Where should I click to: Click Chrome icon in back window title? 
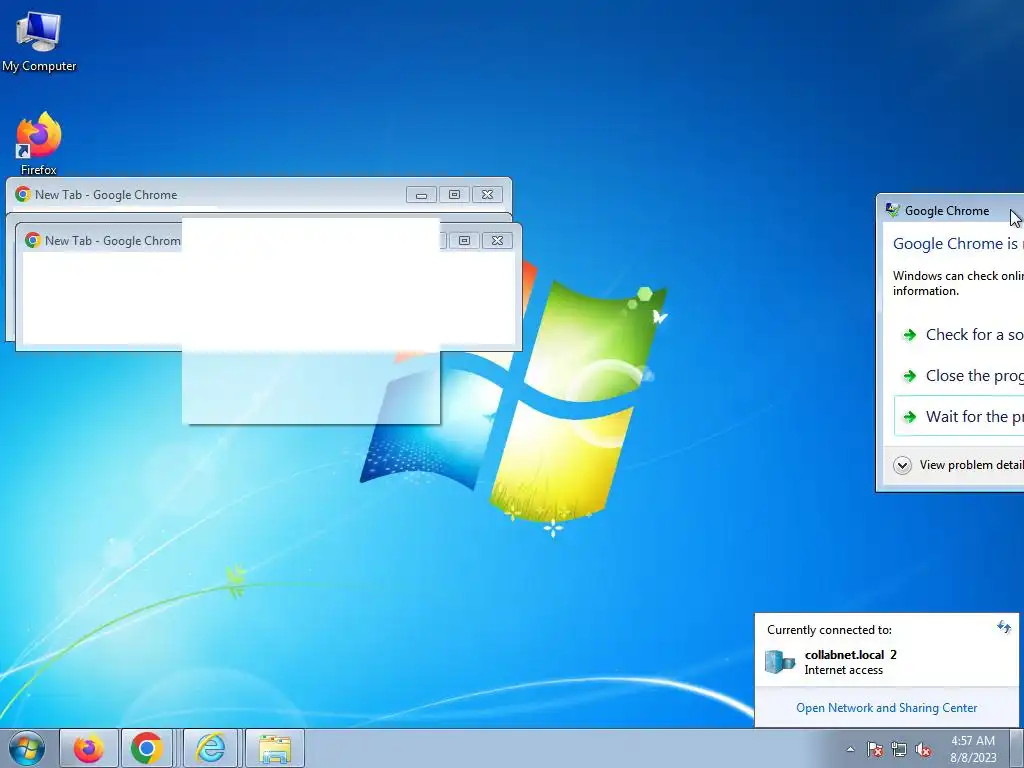[23, 194]
